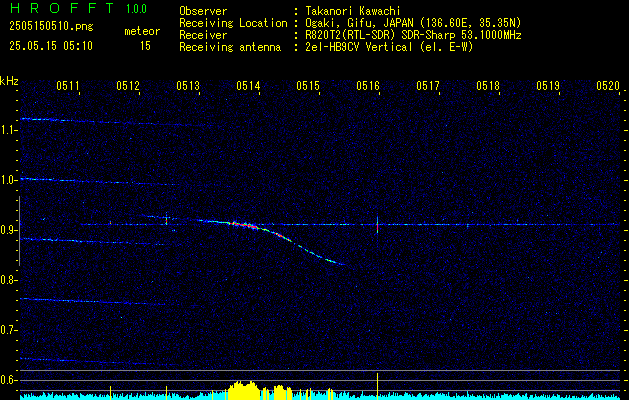Click the 0.6 frequency axis label
The height and width of the screenshot is (400, 629).
point(7,380)
